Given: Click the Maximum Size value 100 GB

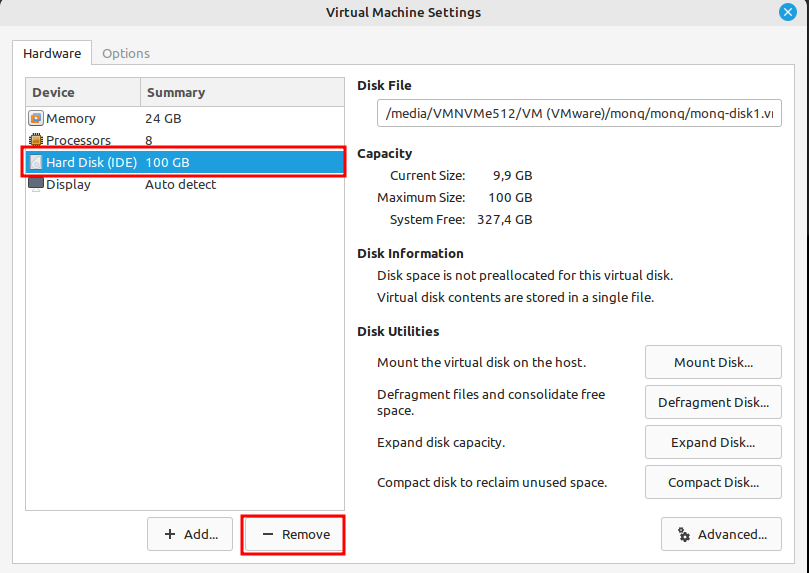Looking at the screenshot, I should pyautogui.click(x=510, y=197).
